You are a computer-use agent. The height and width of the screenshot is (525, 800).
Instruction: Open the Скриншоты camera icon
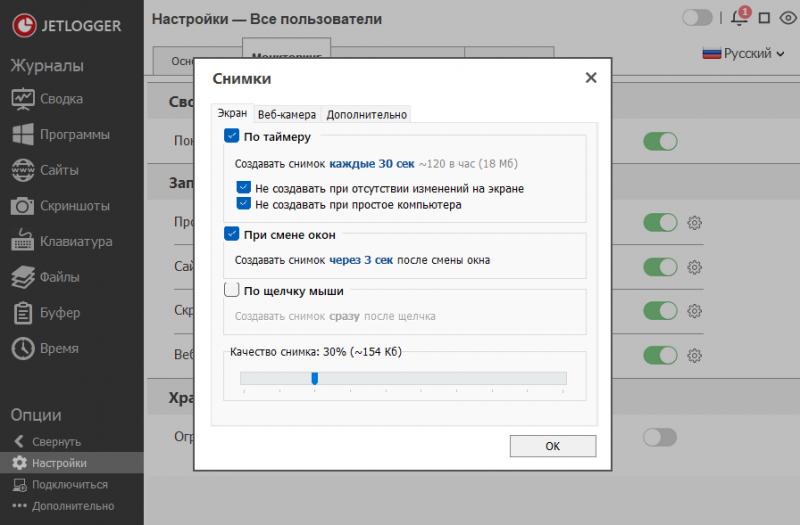tap(23, 206)
